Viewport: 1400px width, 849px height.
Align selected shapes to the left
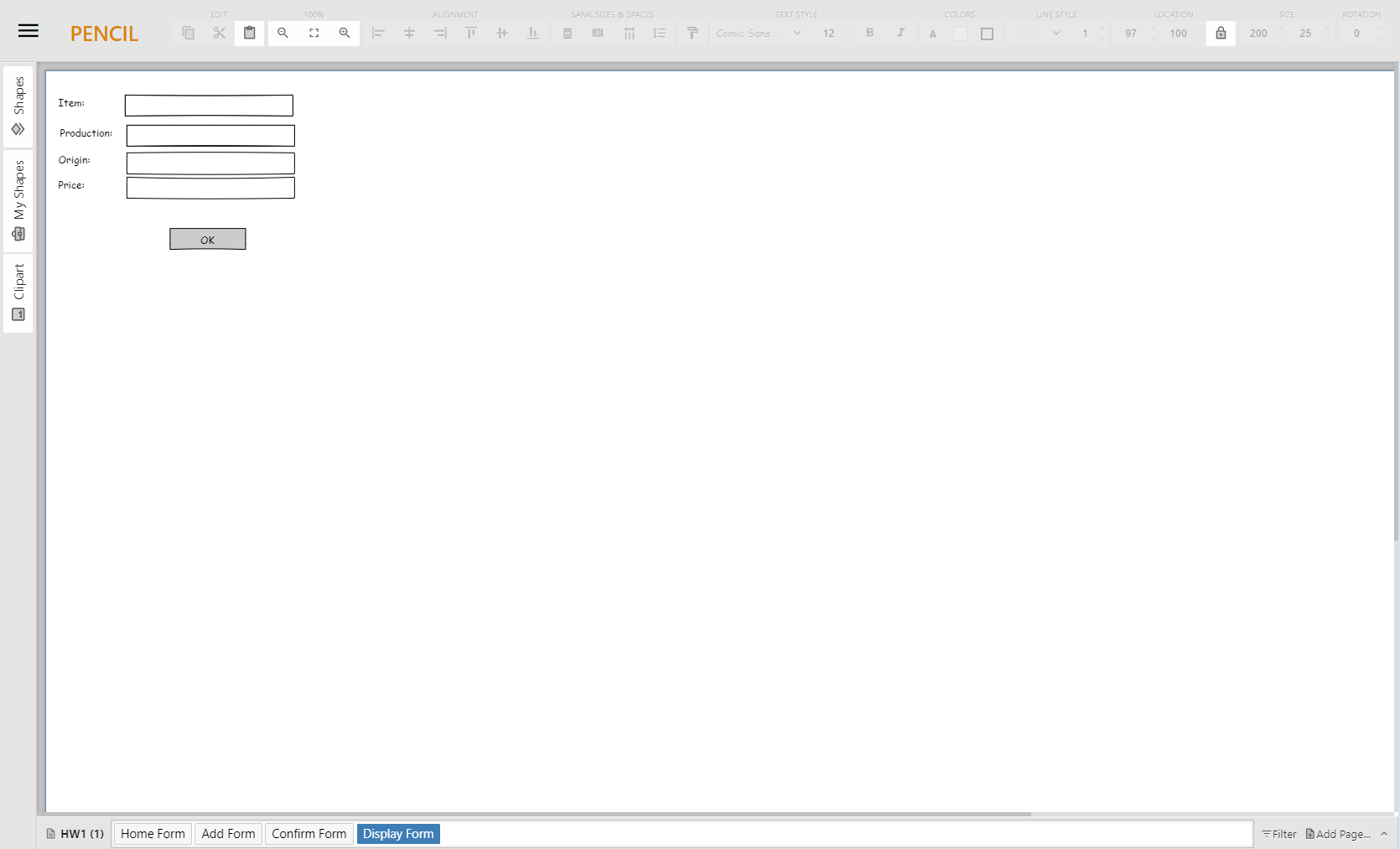pos(379,34)
